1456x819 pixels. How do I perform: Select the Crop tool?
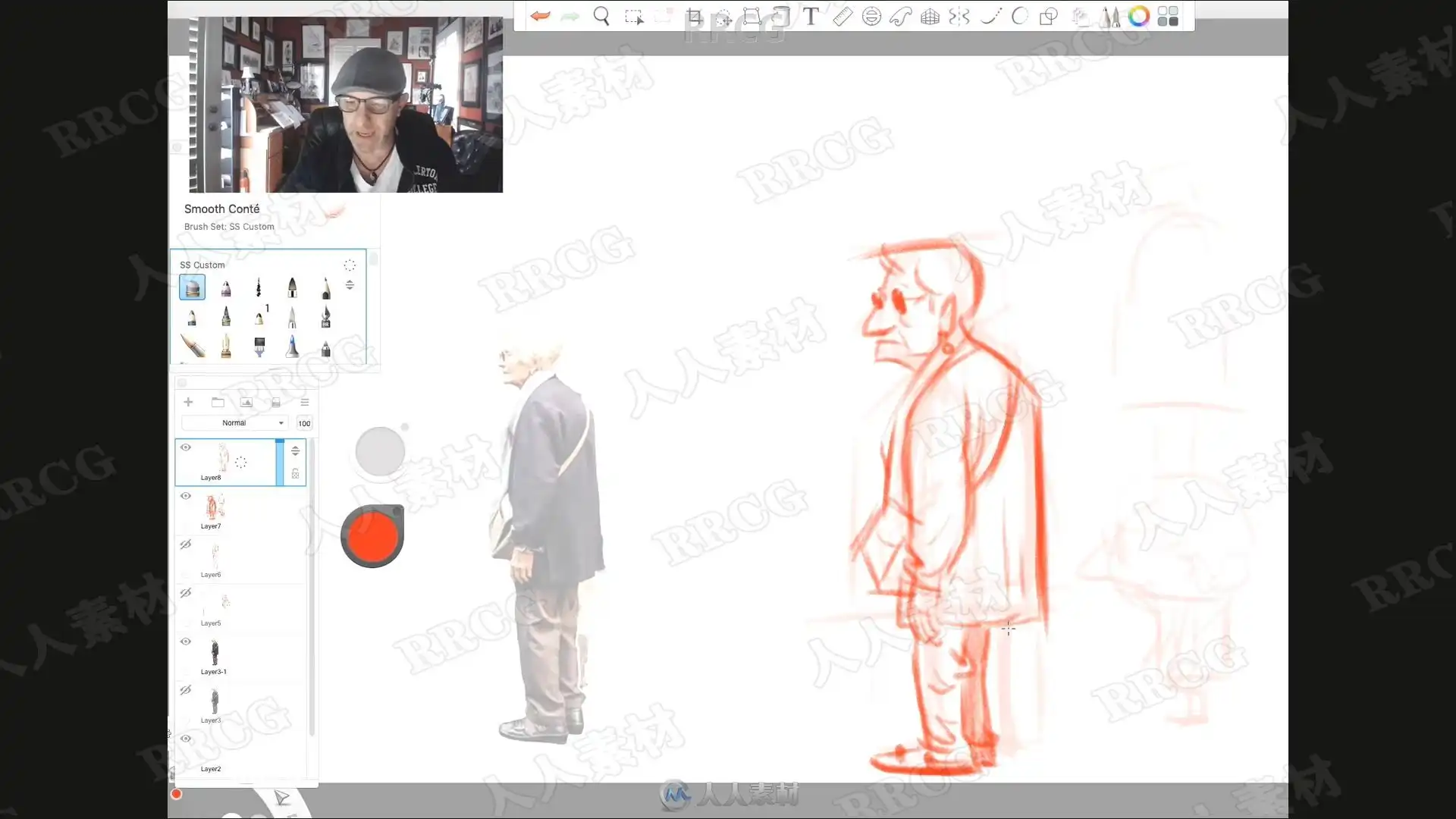tap(694, 16)
